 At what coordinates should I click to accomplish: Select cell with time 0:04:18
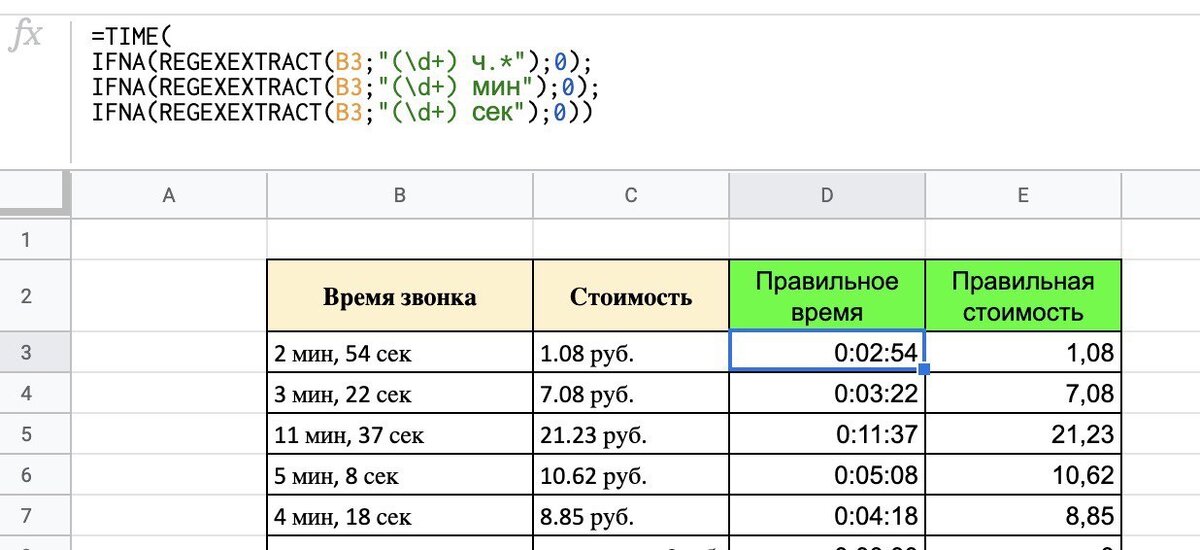[827, 516]
